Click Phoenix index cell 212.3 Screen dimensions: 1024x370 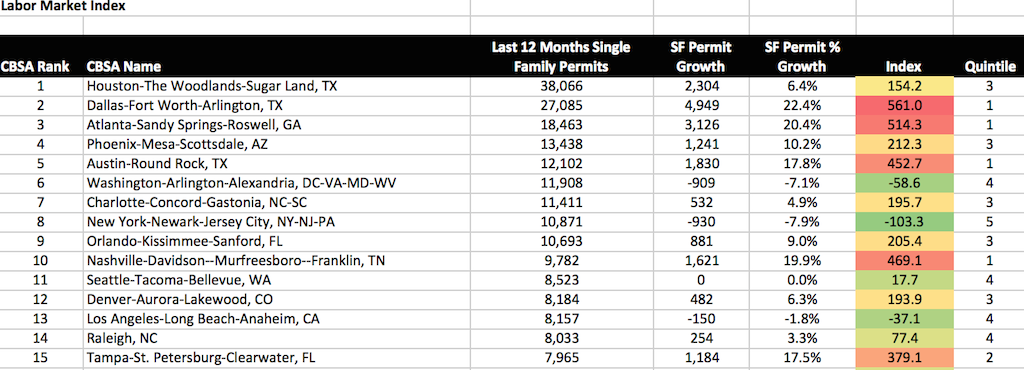click(x=904, y=144)
